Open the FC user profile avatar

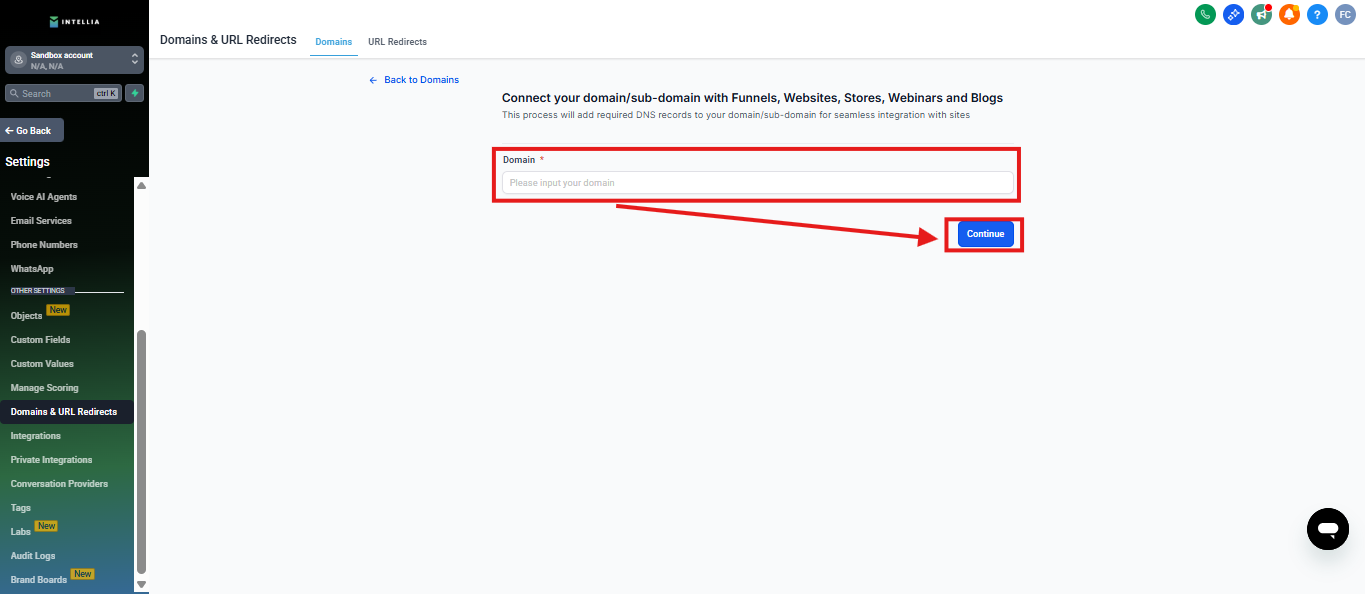pyautogui.click(x=1345, y=14)
